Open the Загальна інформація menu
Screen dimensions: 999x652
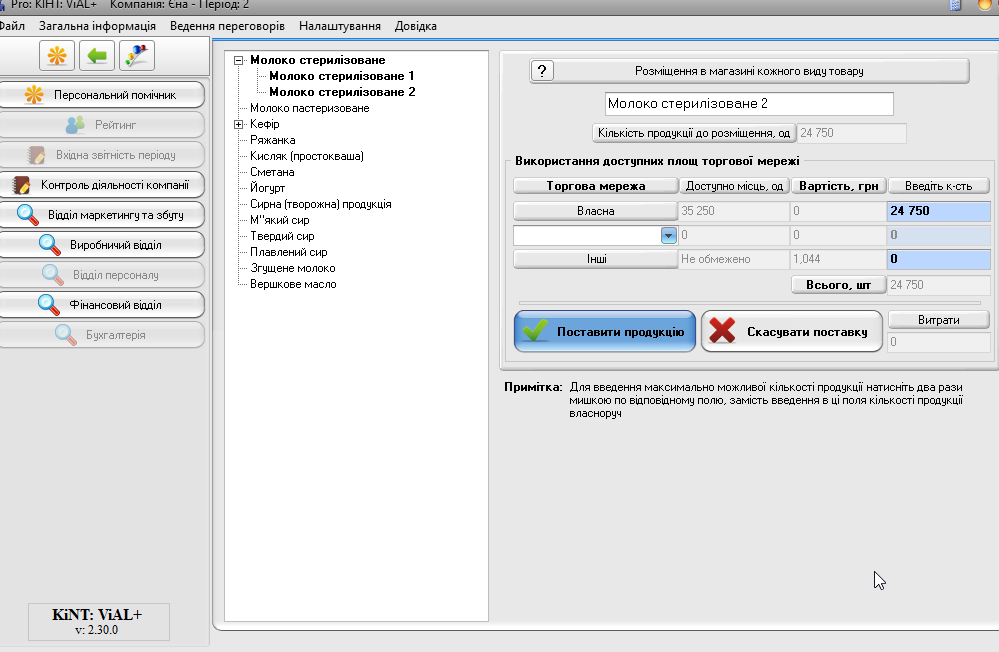pos(97,26)
